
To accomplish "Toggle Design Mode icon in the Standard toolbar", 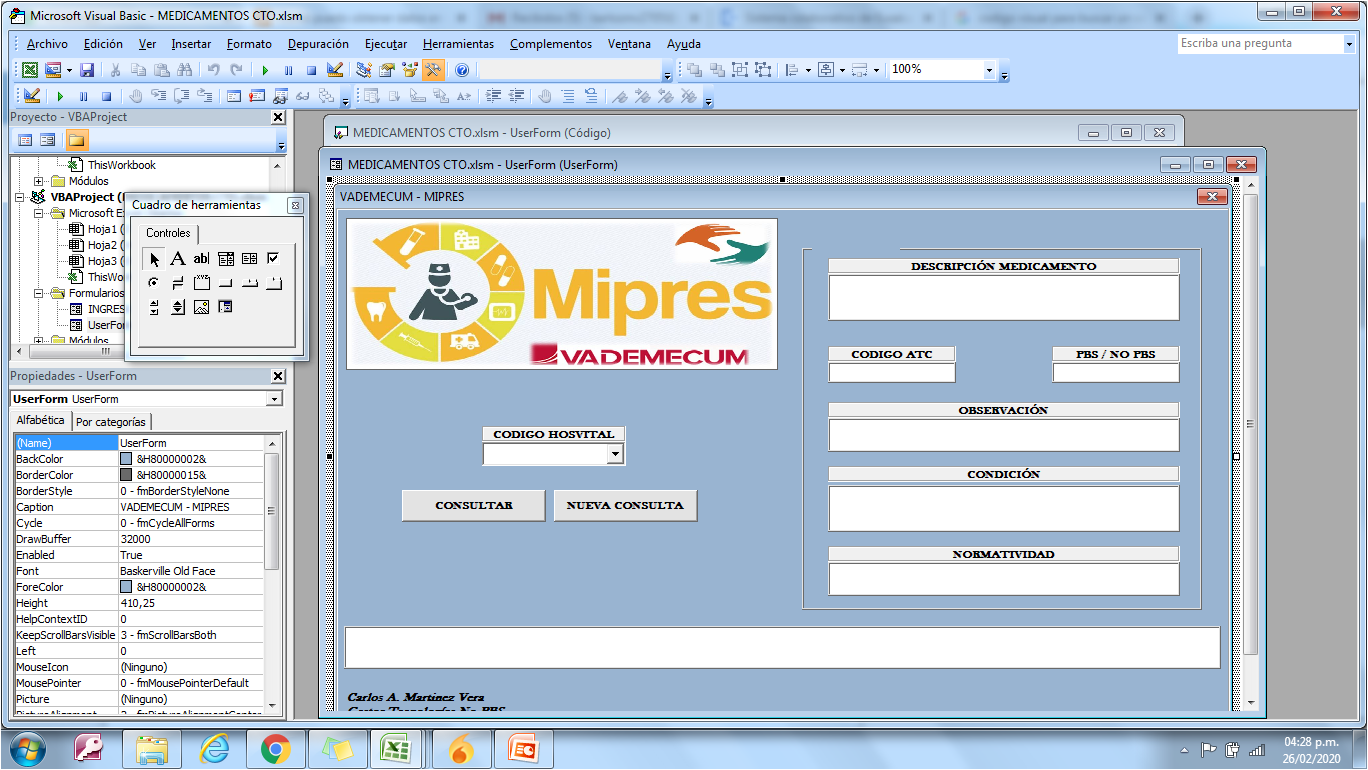I will coord(335,70).
